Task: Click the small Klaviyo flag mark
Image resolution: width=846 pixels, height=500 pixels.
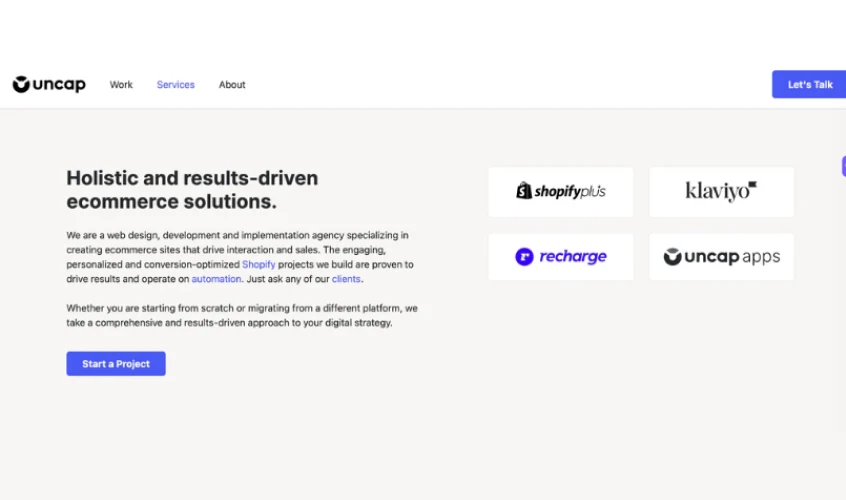Action: tap(753, 185)
